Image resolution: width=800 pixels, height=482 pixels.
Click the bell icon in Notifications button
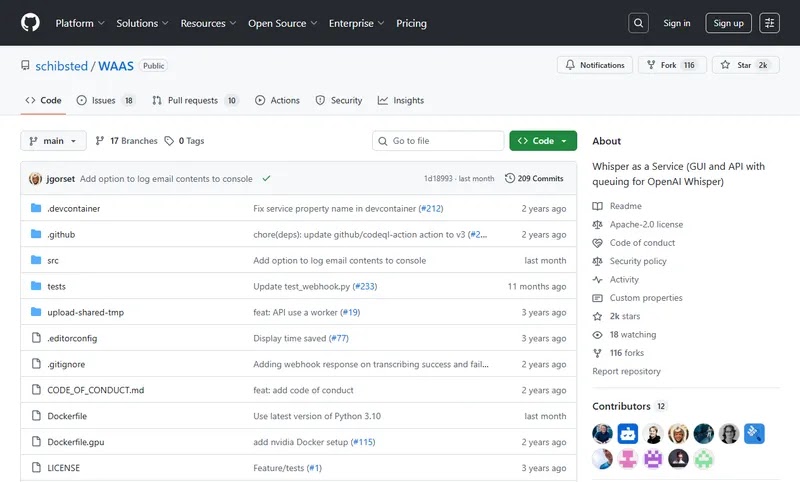coord(570,65)
